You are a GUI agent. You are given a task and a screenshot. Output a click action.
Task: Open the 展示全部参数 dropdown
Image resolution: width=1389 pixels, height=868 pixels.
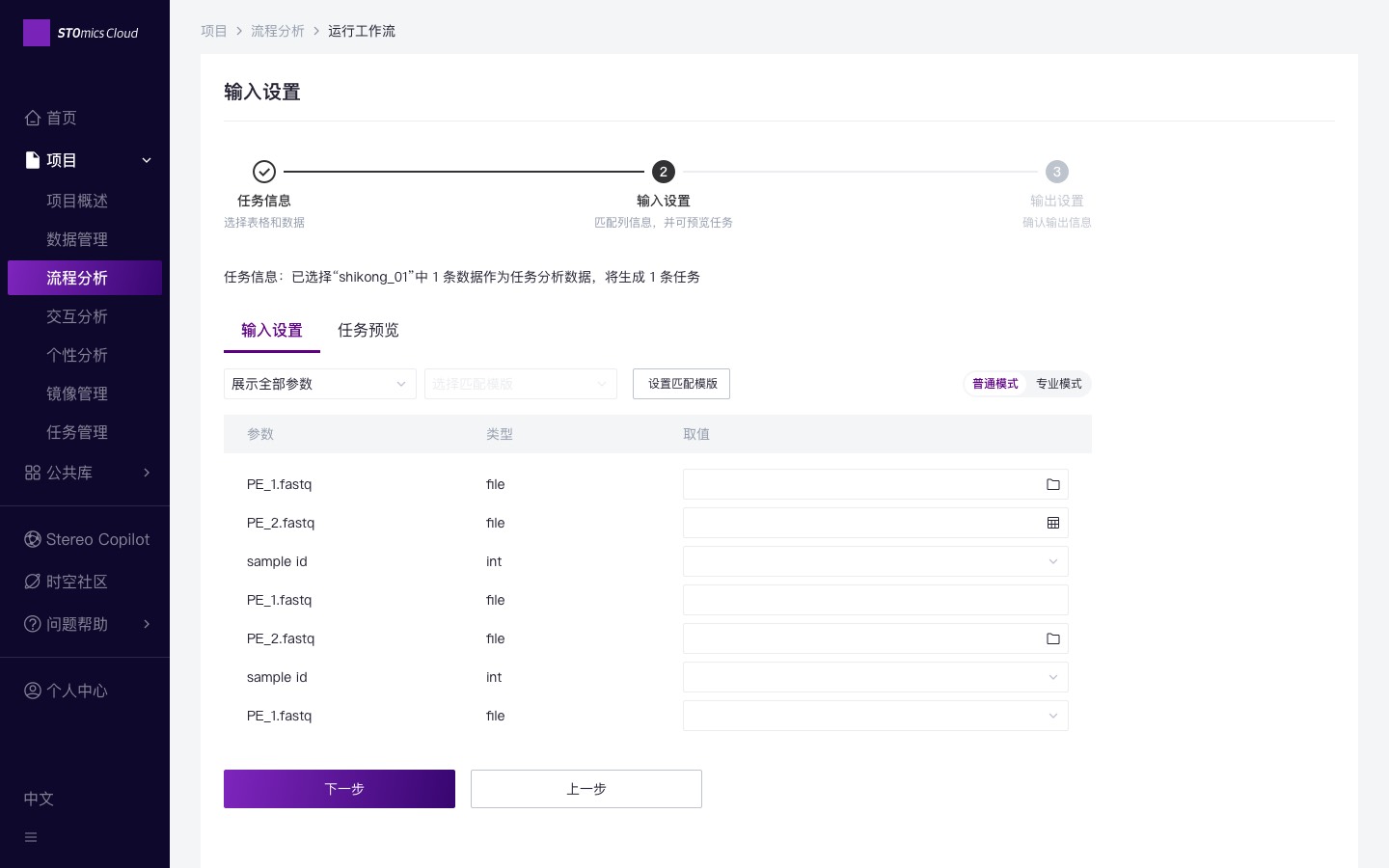[x=319, y=384]
